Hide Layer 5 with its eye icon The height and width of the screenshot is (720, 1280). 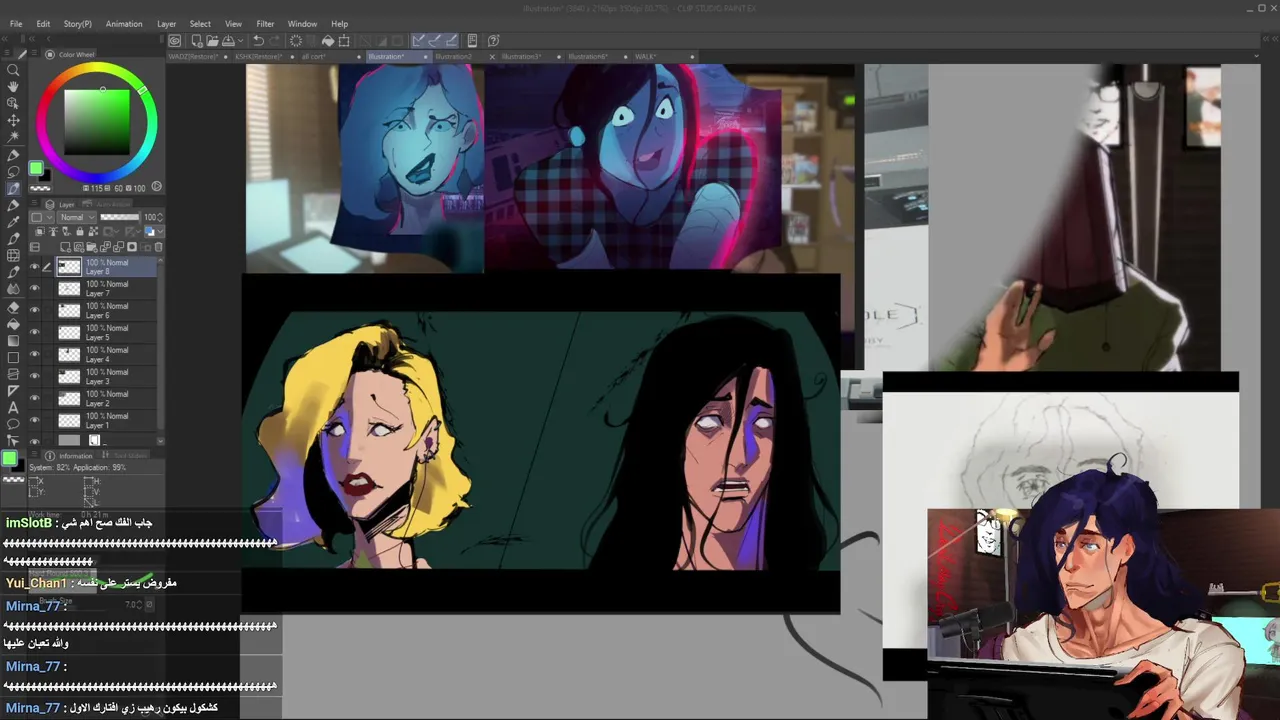pyautogui.click(x=34, y=332)
